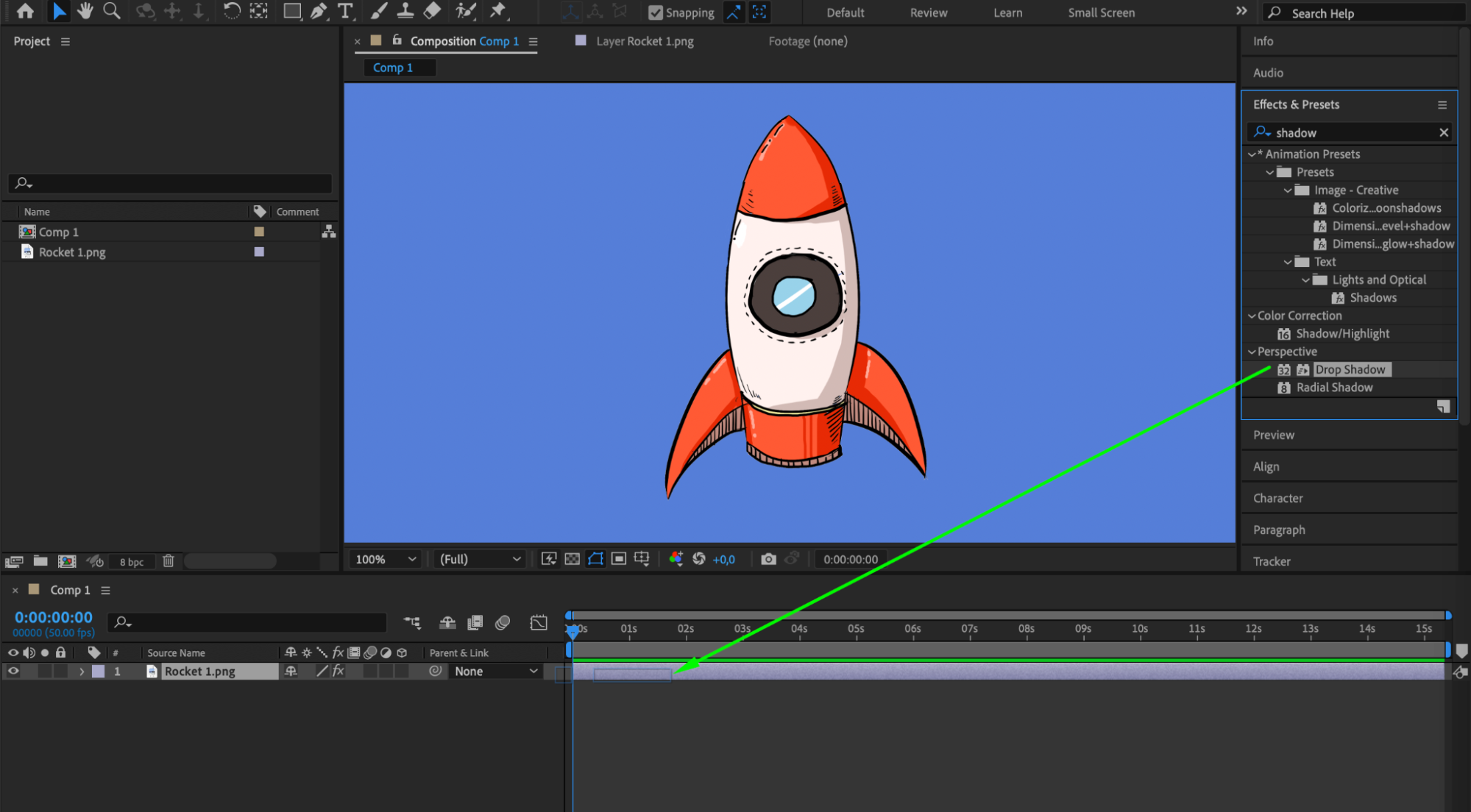Click the take snapshot camera icon

[x=768, y=559]
